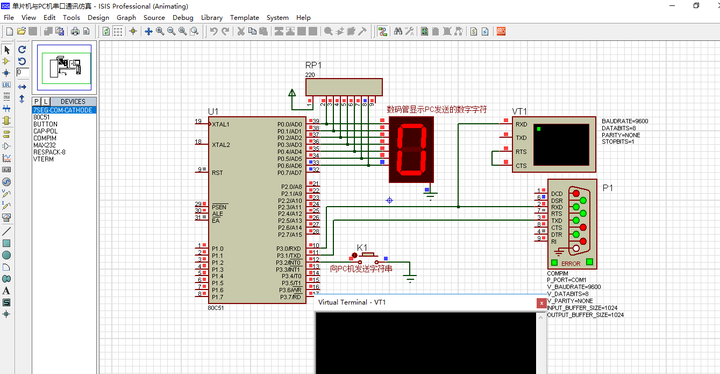Viewport: 720px width, 374px height.
Task: Click the L library button
Action: (45, 102)
